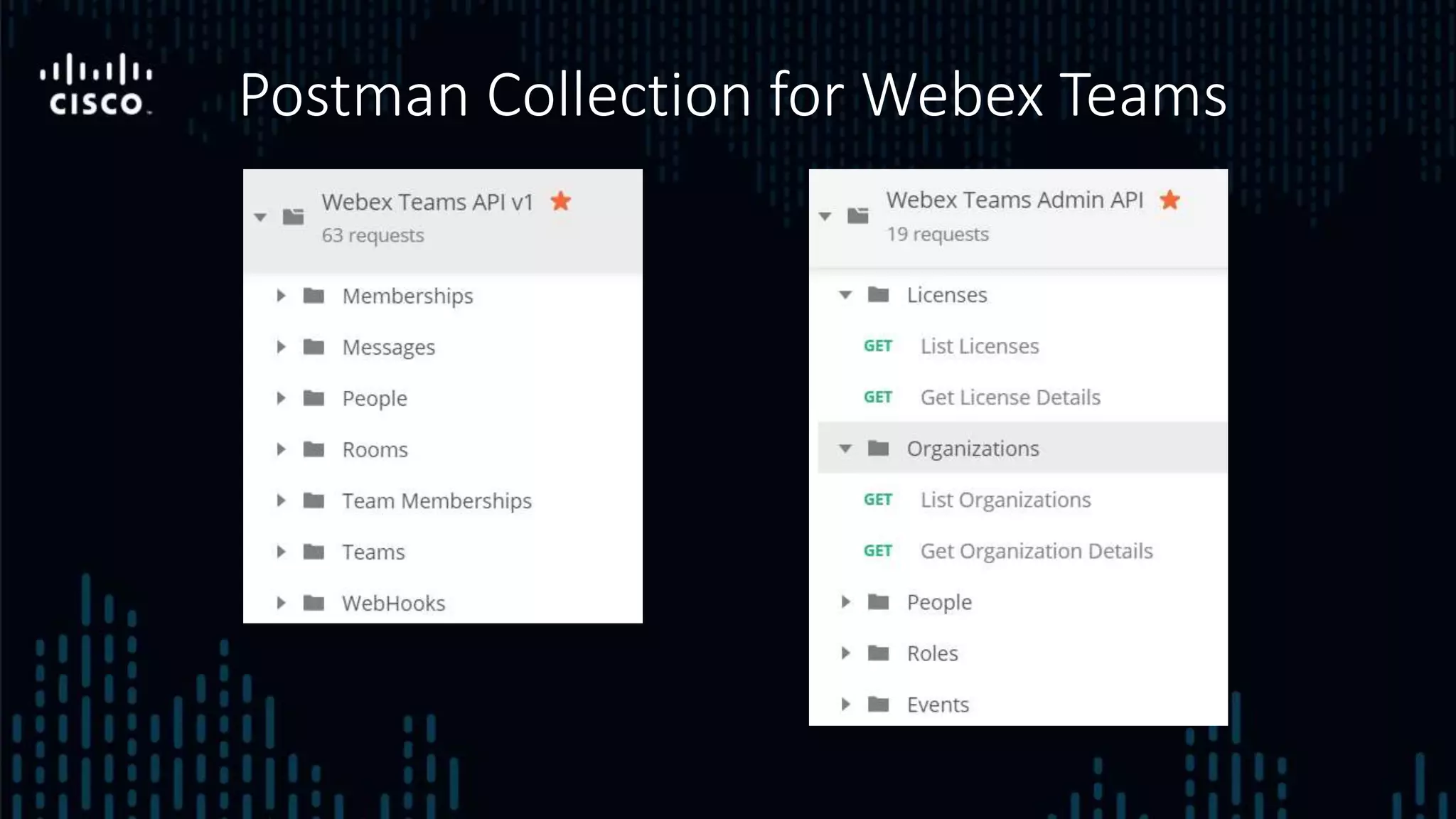Expand the Events folder arrow
This screenshot has width=1456, height=819.
tap(845, 704)
